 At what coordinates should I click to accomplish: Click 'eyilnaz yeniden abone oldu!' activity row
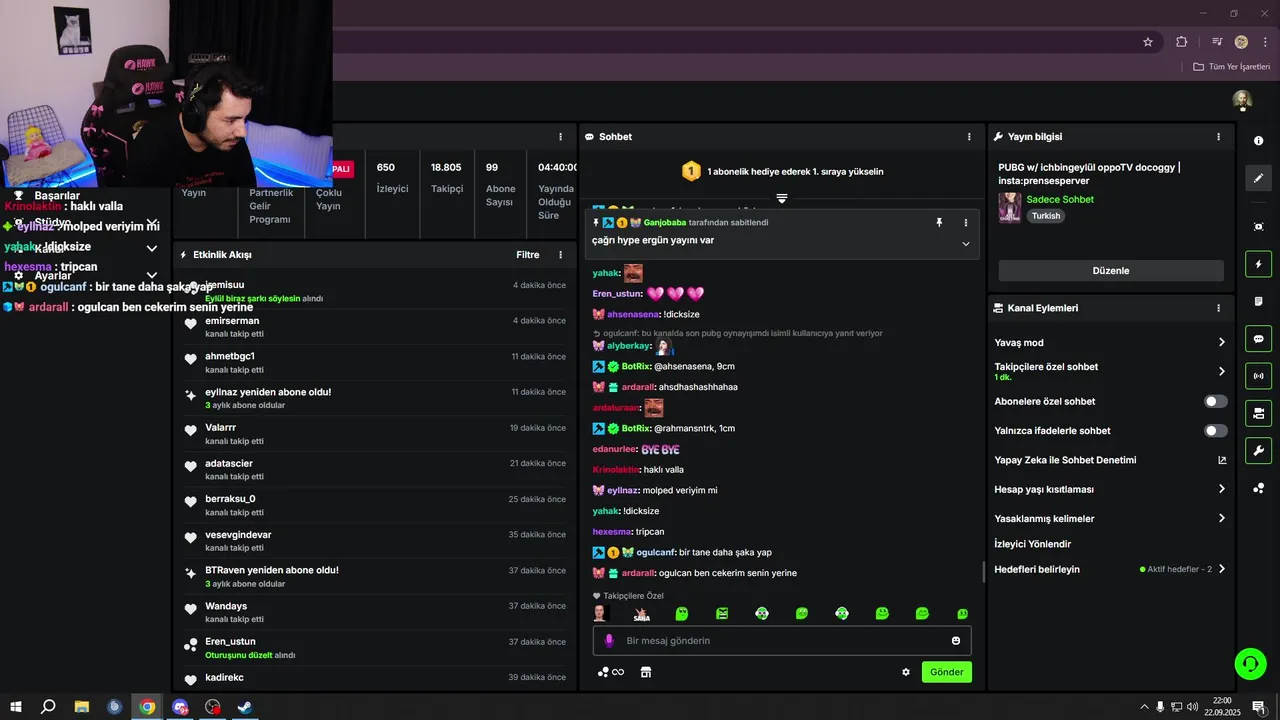click(374, 398)
